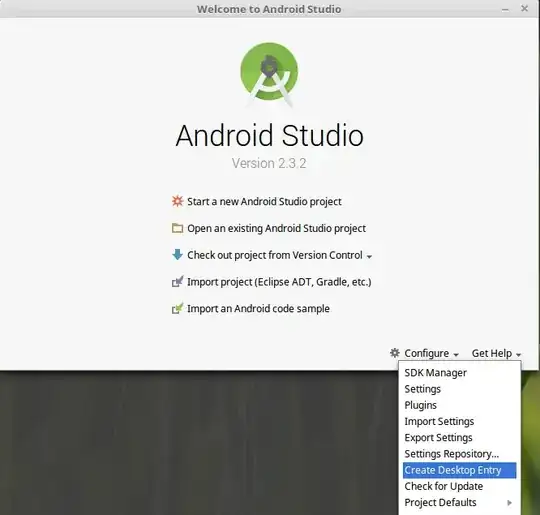Expand the Version Control dropdown arrow
This screenshot has width=540, height=515.
tap(370, 257)
